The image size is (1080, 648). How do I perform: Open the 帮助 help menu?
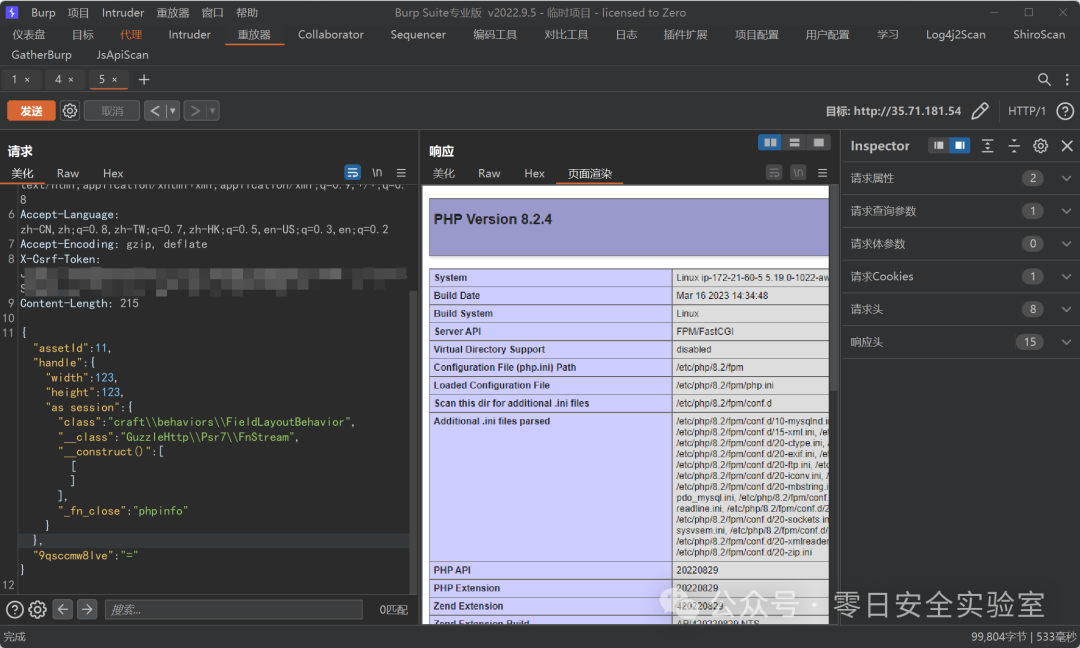pyautogui.click(x=247, y=12)
